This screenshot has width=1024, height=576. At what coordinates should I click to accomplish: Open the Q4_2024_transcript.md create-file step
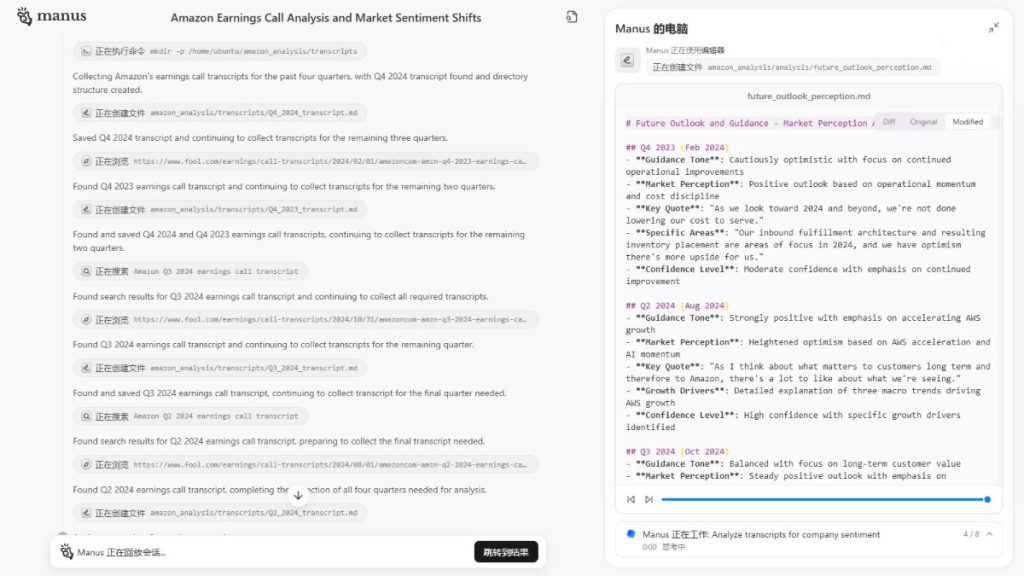[219, 113]
